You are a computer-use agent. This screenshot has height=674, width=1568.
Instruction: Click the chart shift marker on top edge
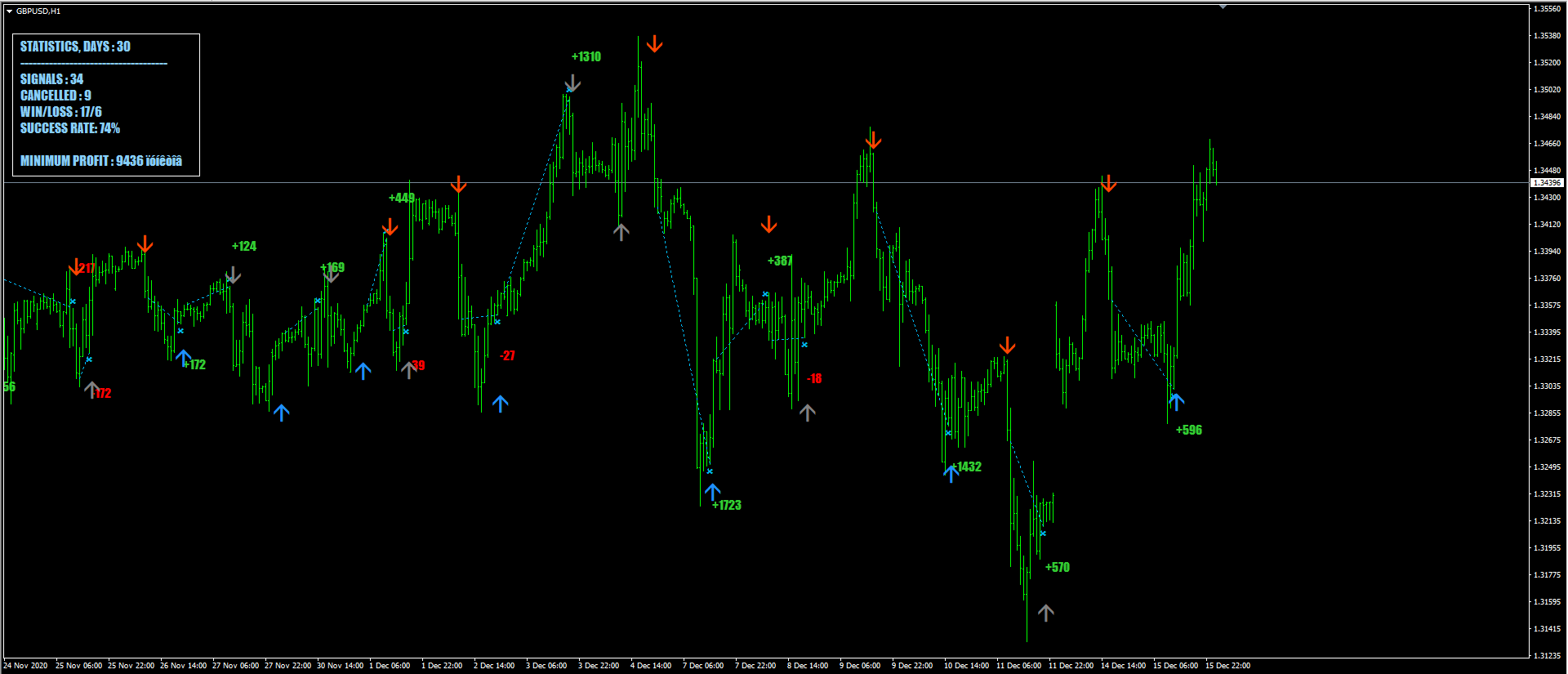tap(1223, 7)
